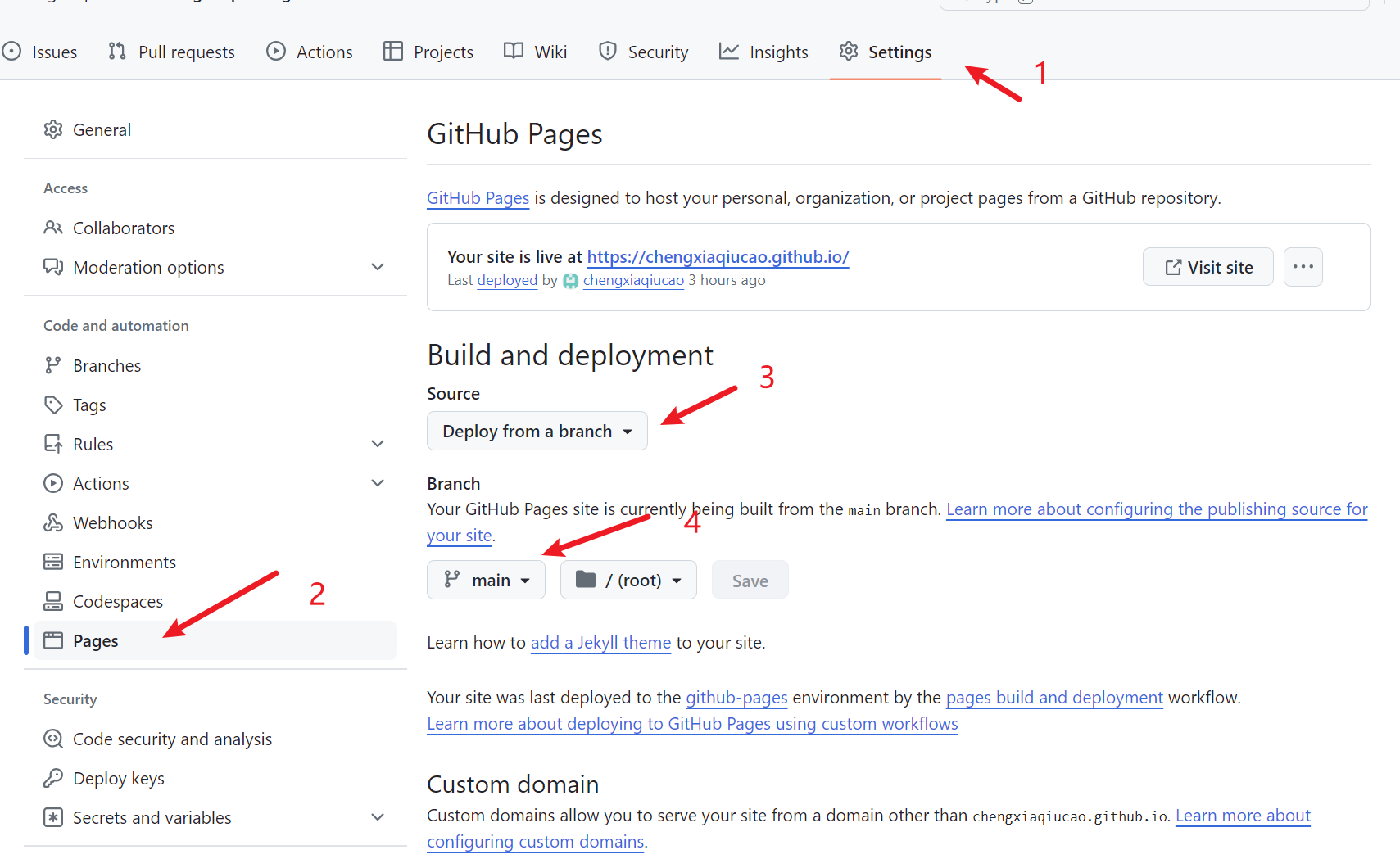Click the sidebar Actions play icon

[53, 483]
